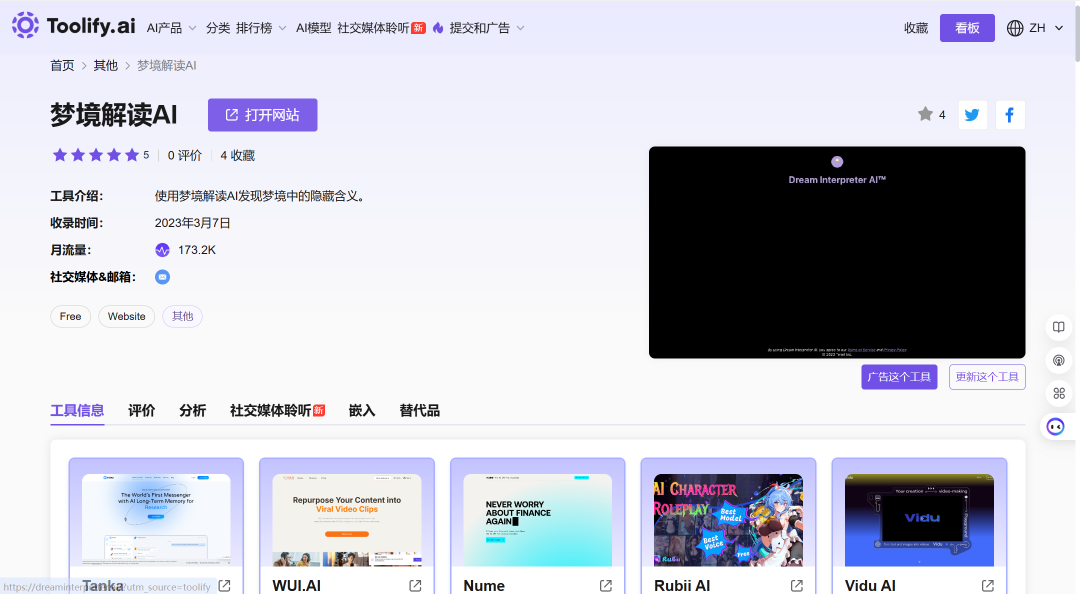This screenshot has height=594, width=1080.
Task: Click the fifth rating star
Action: point(132,155)
